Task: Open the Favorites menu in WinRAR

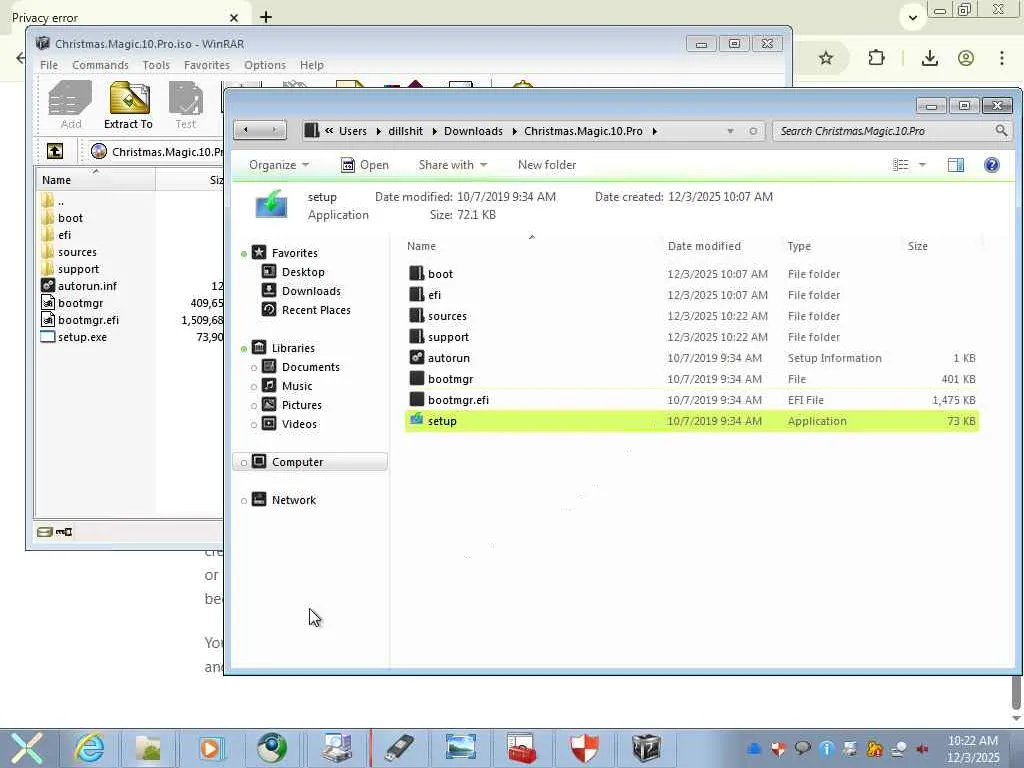Action: [x=206, y=65]
